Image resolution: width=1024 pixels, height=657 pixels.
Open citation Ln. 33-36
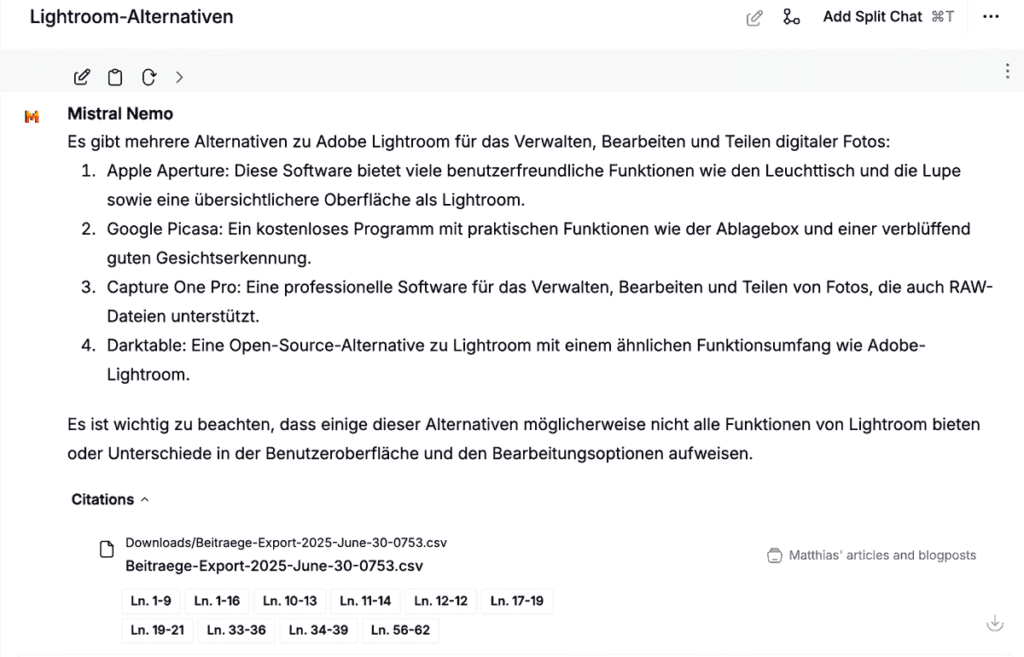click(236, 630)
